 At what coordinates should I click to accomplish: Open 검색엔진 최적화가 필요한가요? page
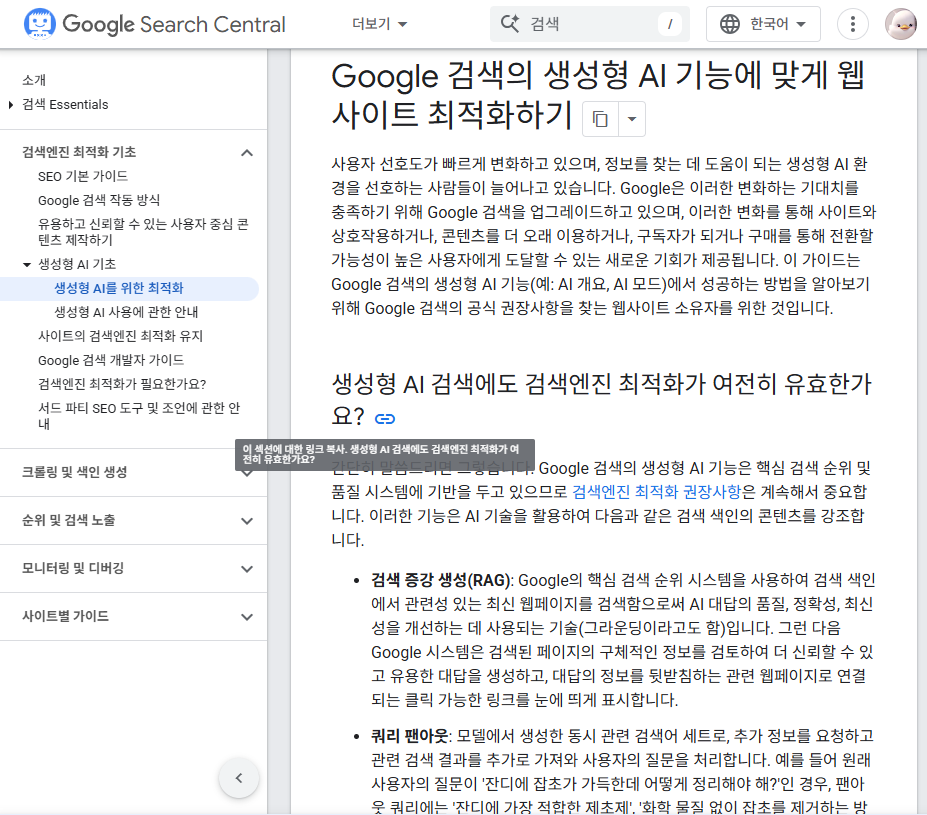point(122,384)
